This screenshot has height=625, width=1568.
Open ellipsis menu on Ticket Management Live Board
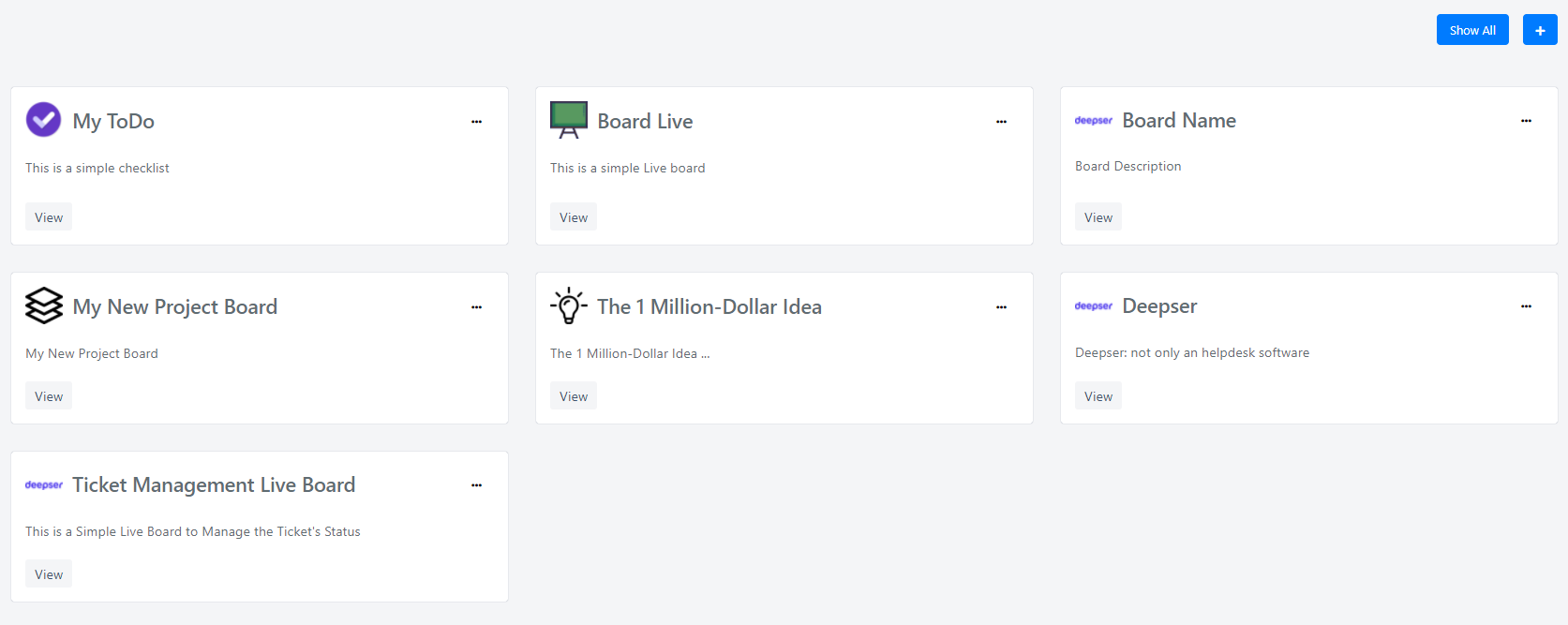click(476, 485)
